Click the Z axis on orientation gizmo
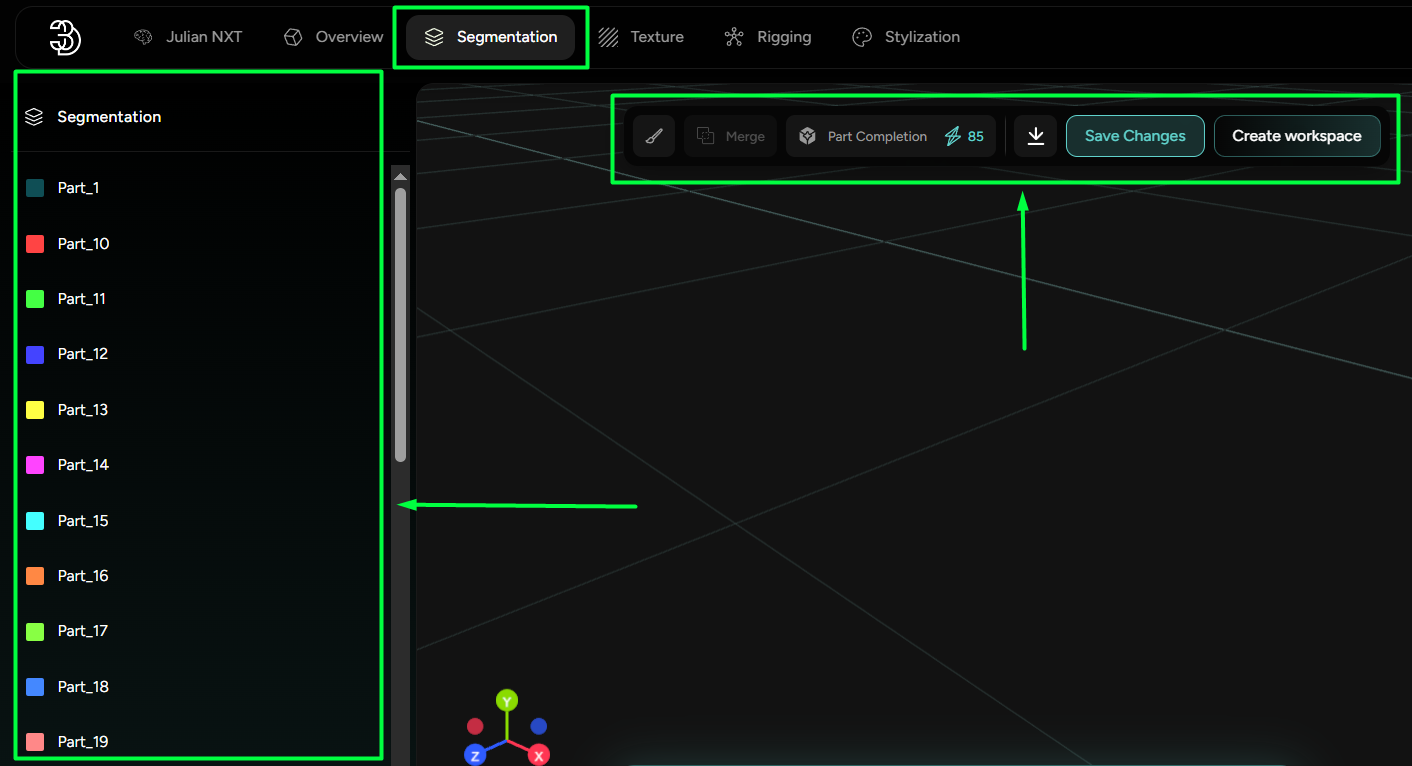 coord(475,755)
